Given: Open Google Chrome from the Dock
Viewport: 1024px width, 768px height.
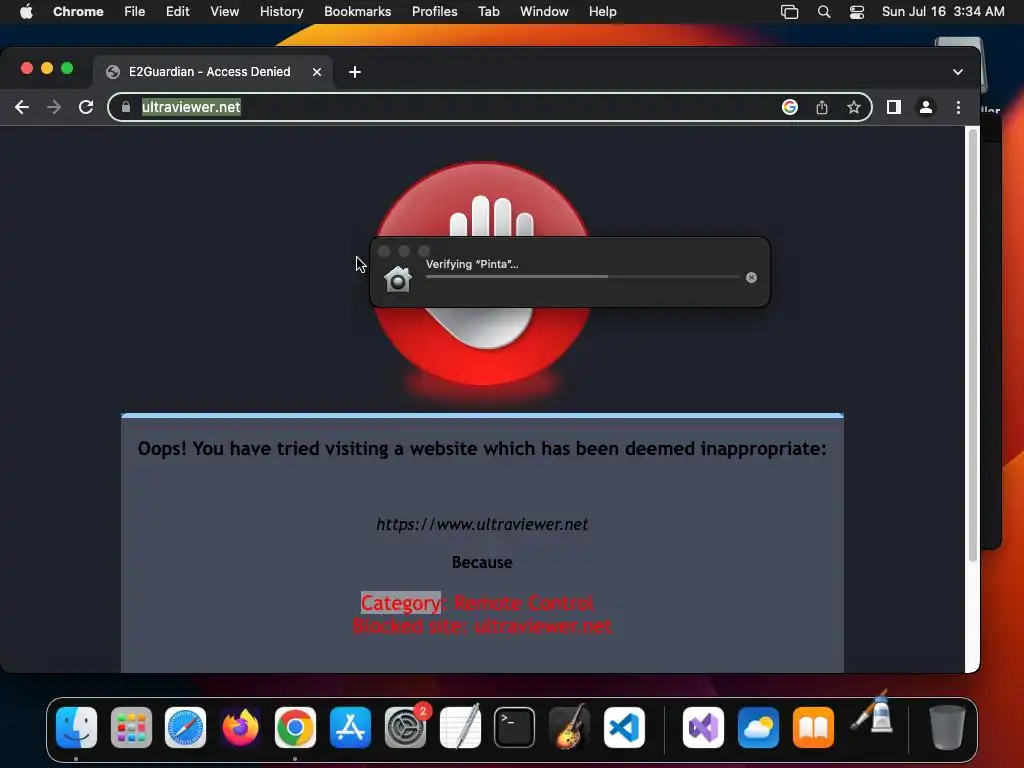Looking at the screenshot, I should [295, 727].
